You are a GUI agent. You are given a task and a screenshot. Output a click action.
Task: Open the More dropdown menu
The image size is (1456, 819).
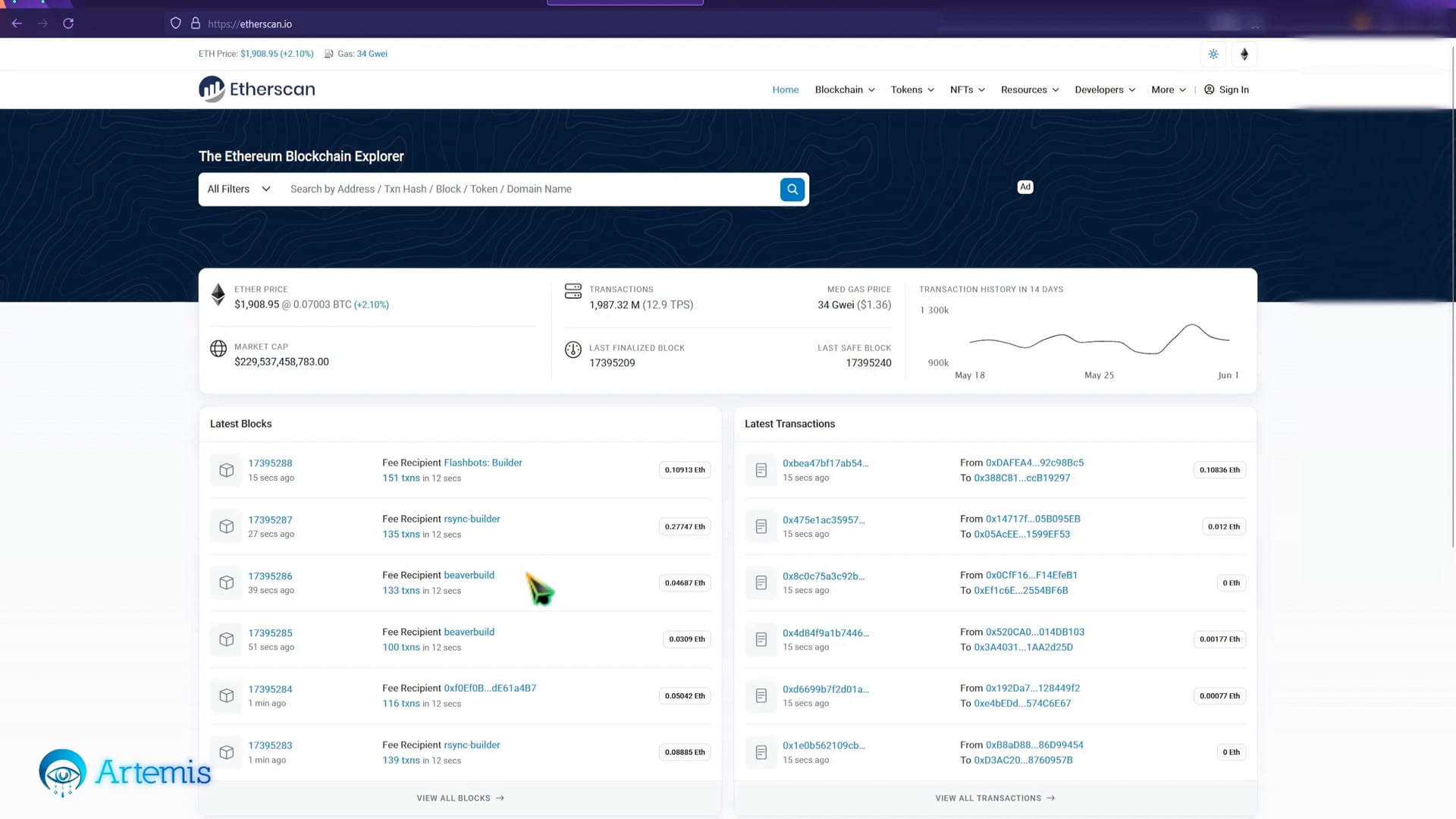(x=1167, y=89)
